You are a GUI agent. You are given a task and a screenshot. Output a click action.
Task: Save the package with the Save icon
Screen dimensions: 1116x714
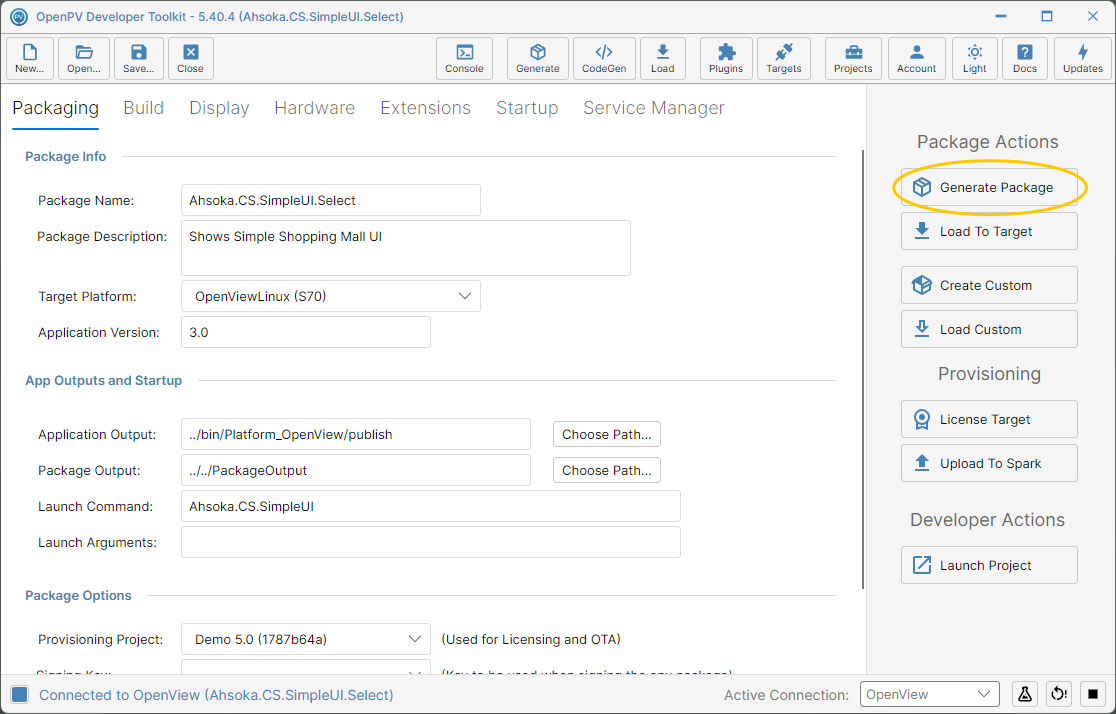click(x=138, y=58)
